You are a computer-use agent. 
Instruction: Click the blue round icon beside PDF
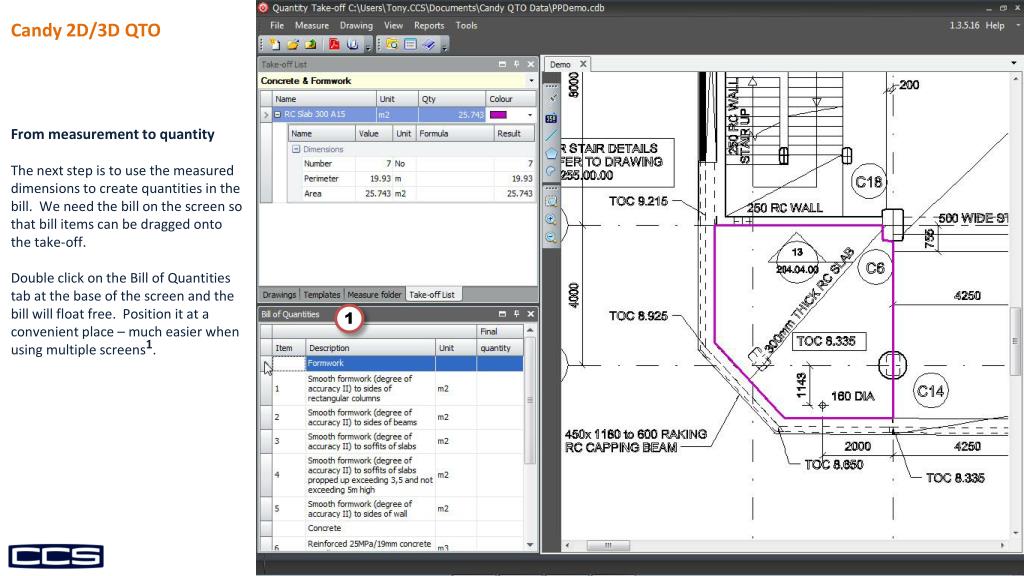tap(352, 44)
